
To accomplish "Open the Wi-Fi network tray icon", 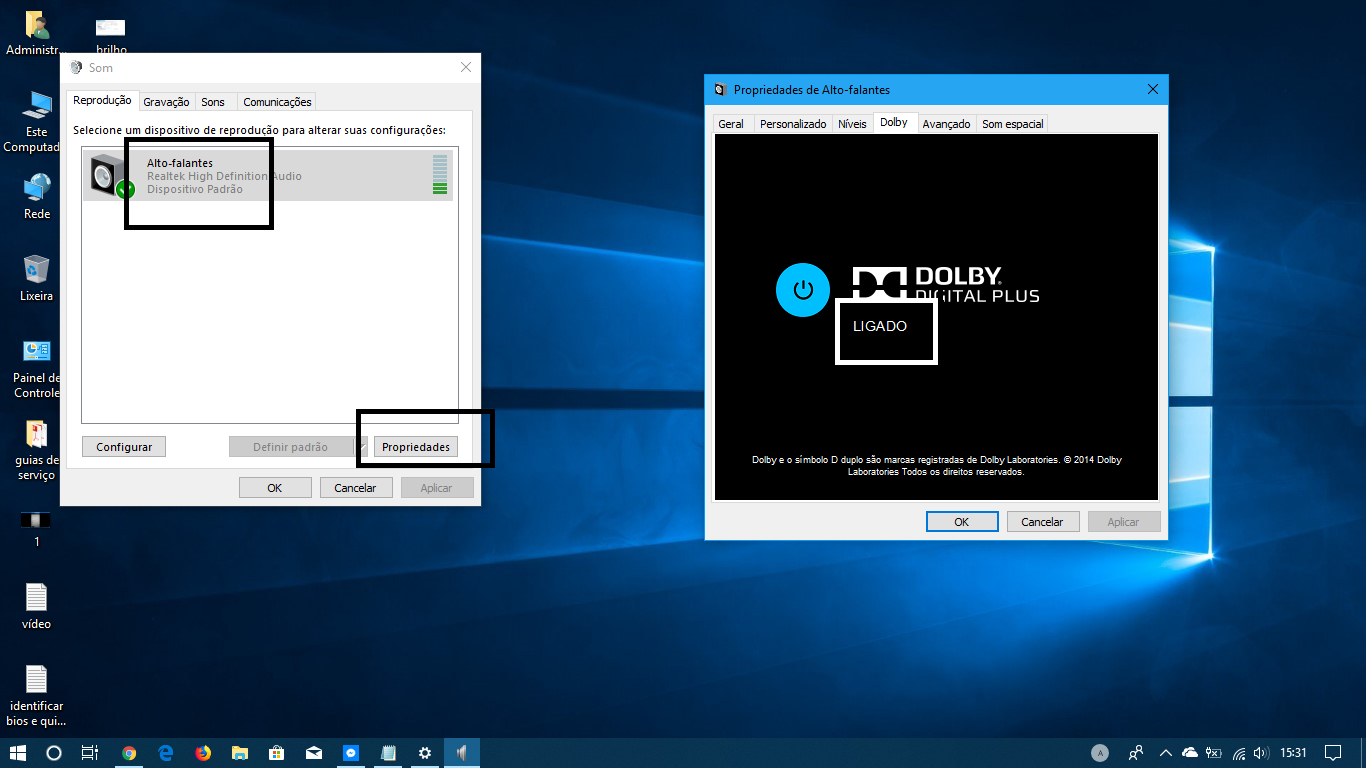I will point(1239,753).
